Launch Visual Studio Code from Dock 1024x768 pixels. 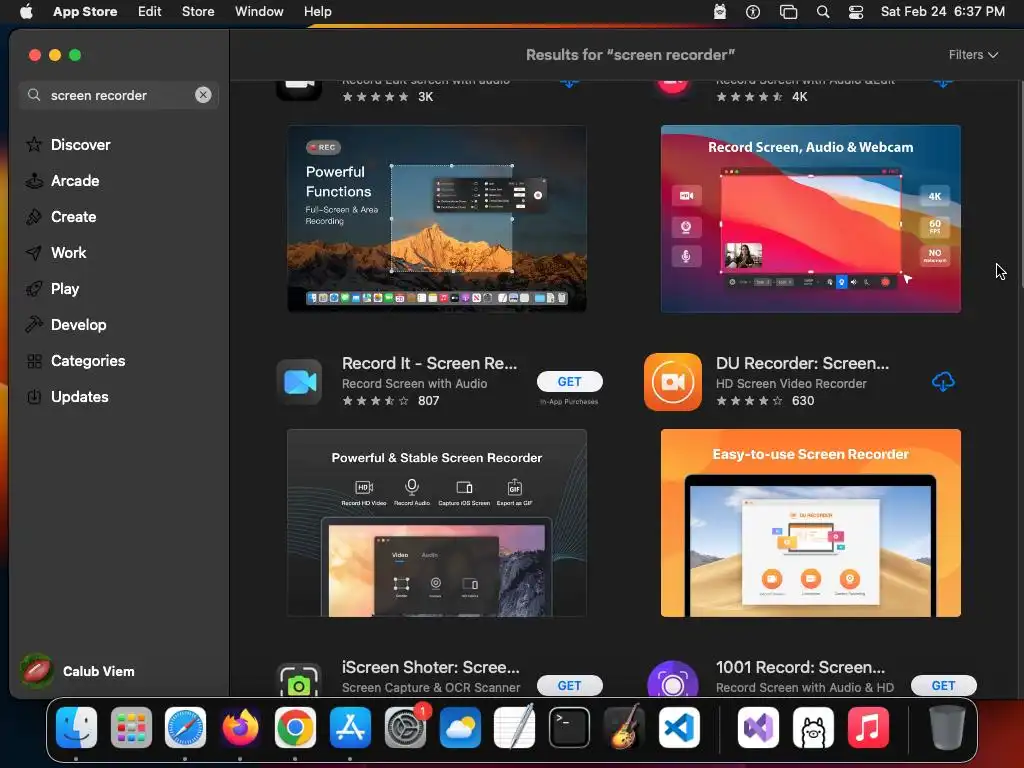pos(679,727)
